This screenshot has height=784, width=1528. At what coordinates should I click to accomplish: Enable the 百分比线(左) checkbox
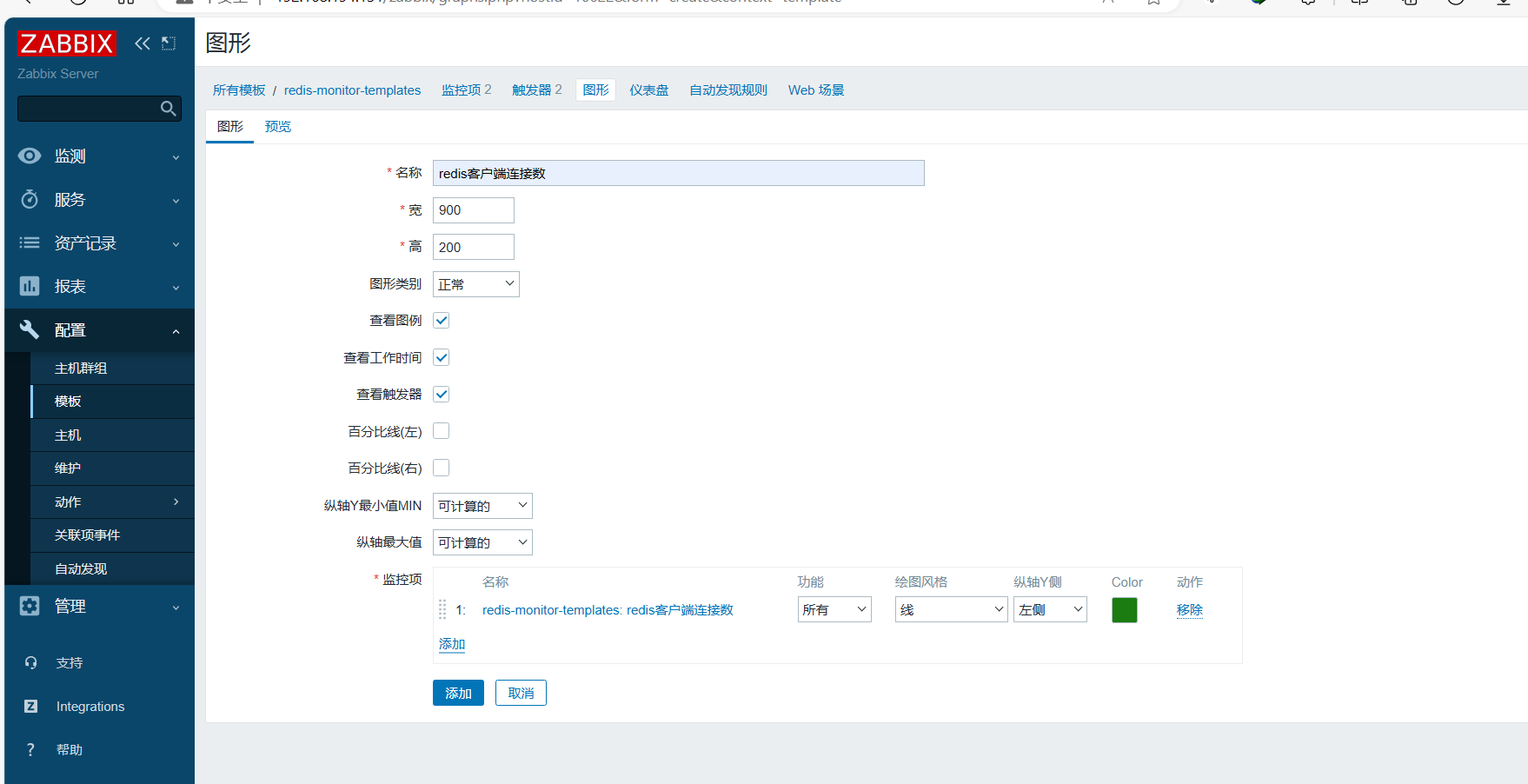point(442,431)
